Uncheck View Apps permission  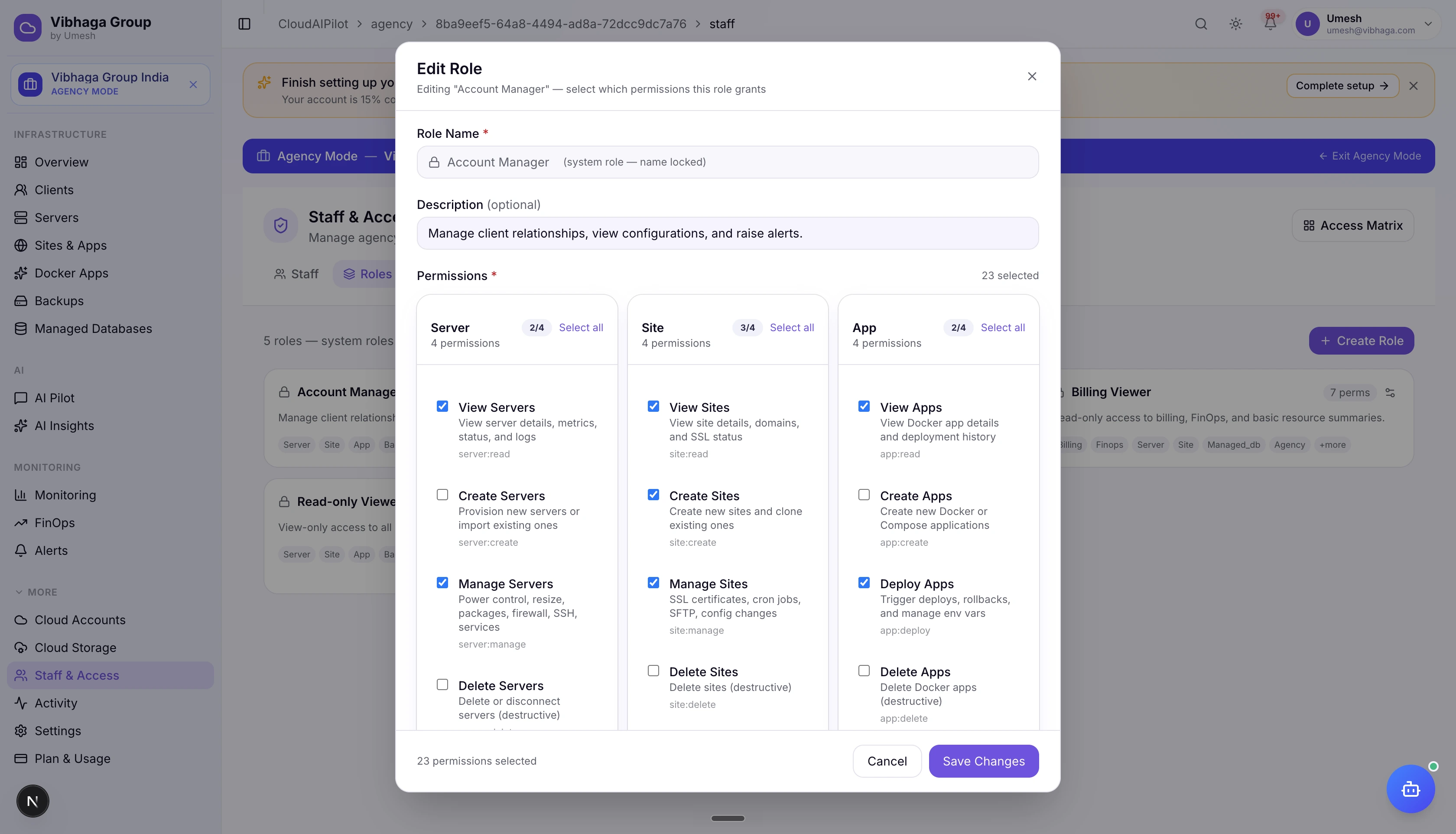[864, 406]
